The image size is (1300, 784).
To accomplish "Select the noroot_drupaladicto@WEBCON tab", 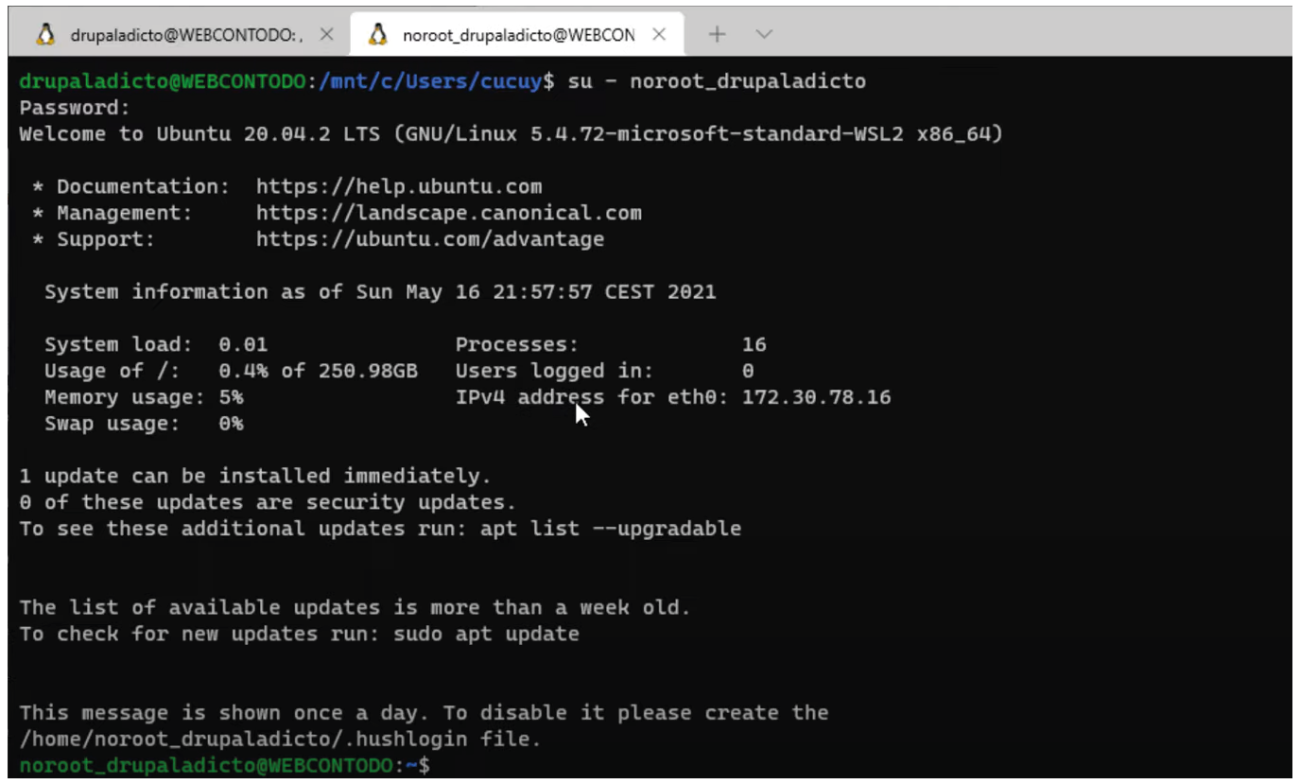I will click(517, 35).
